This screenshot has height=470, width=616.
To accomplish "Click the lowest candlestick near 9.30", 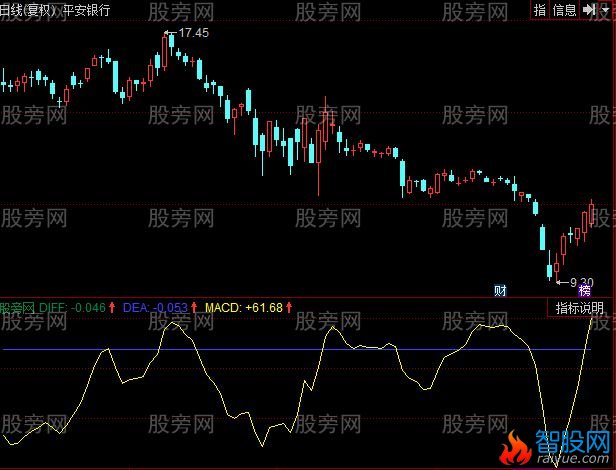I will (x=556, y=268).
